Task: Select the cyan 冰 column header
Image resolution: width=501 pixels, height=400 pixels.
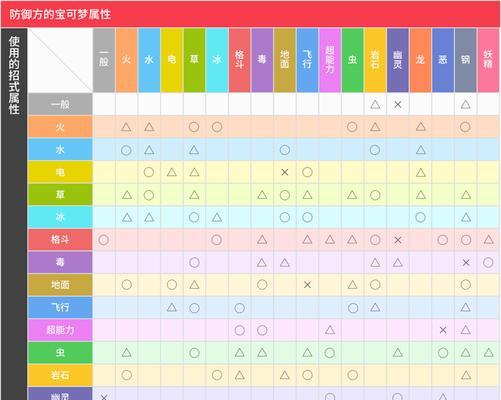Action: click(217, 60)
